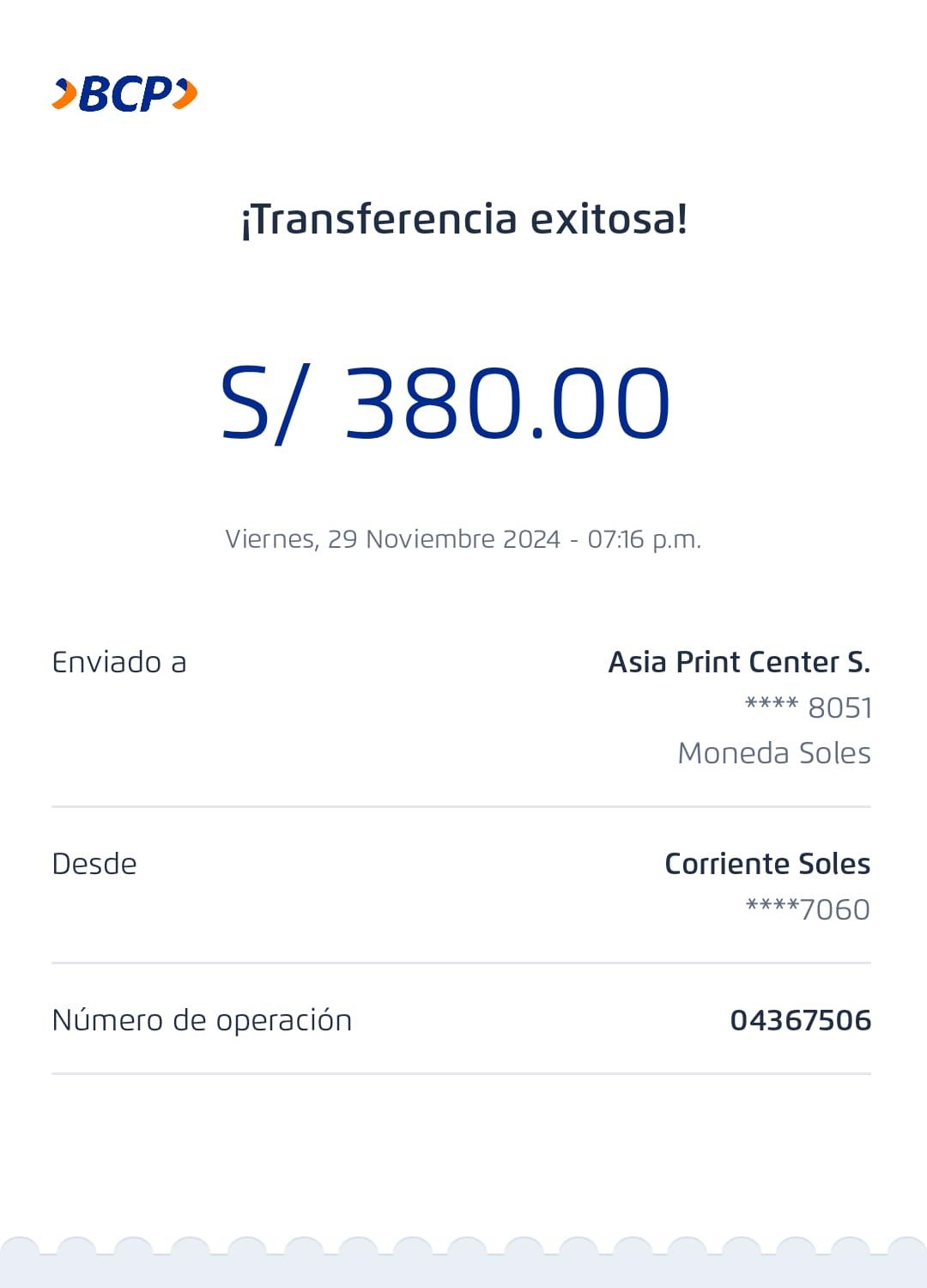Viewport: 927px width, 1288px height.
Task: Click the "¡Transferencia exitosa!" heading
Action: tap(463, 219)
